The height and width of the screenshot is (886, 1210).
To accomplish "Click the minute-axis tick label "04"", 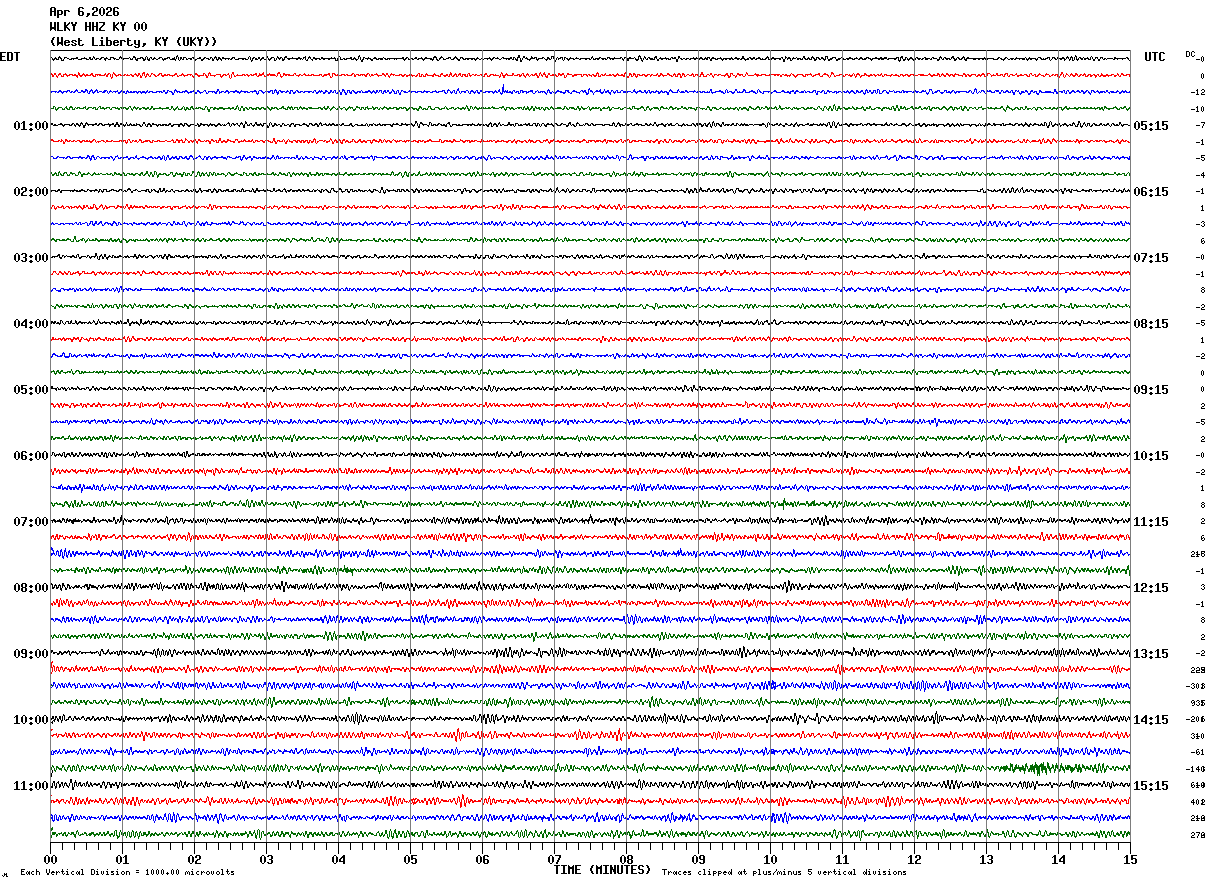I will [338, 859].
